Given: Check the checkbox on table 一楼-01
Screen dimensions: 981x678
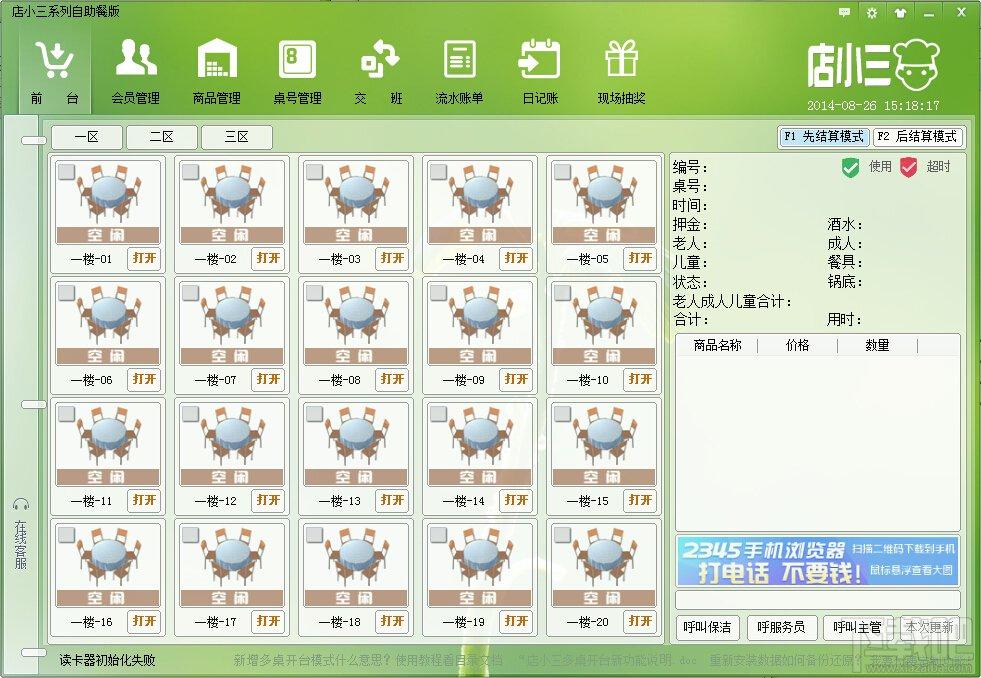Looking at the screenshot, I should point(66,171).
